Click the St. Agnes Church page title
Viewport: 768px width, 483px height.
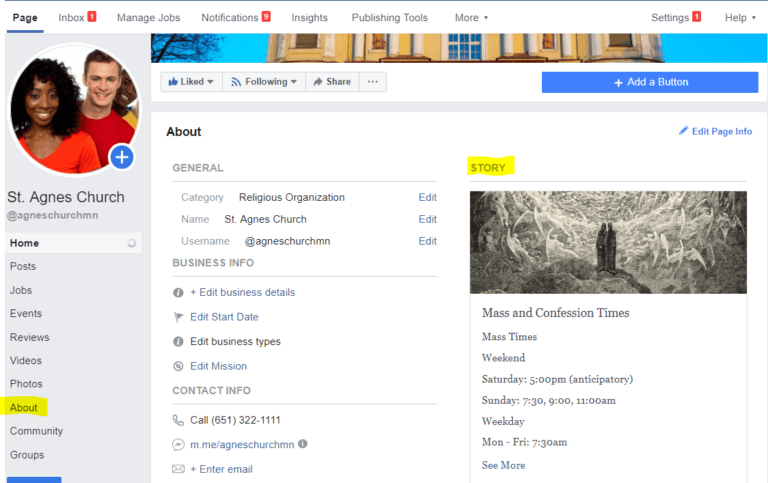pos(66,197)
